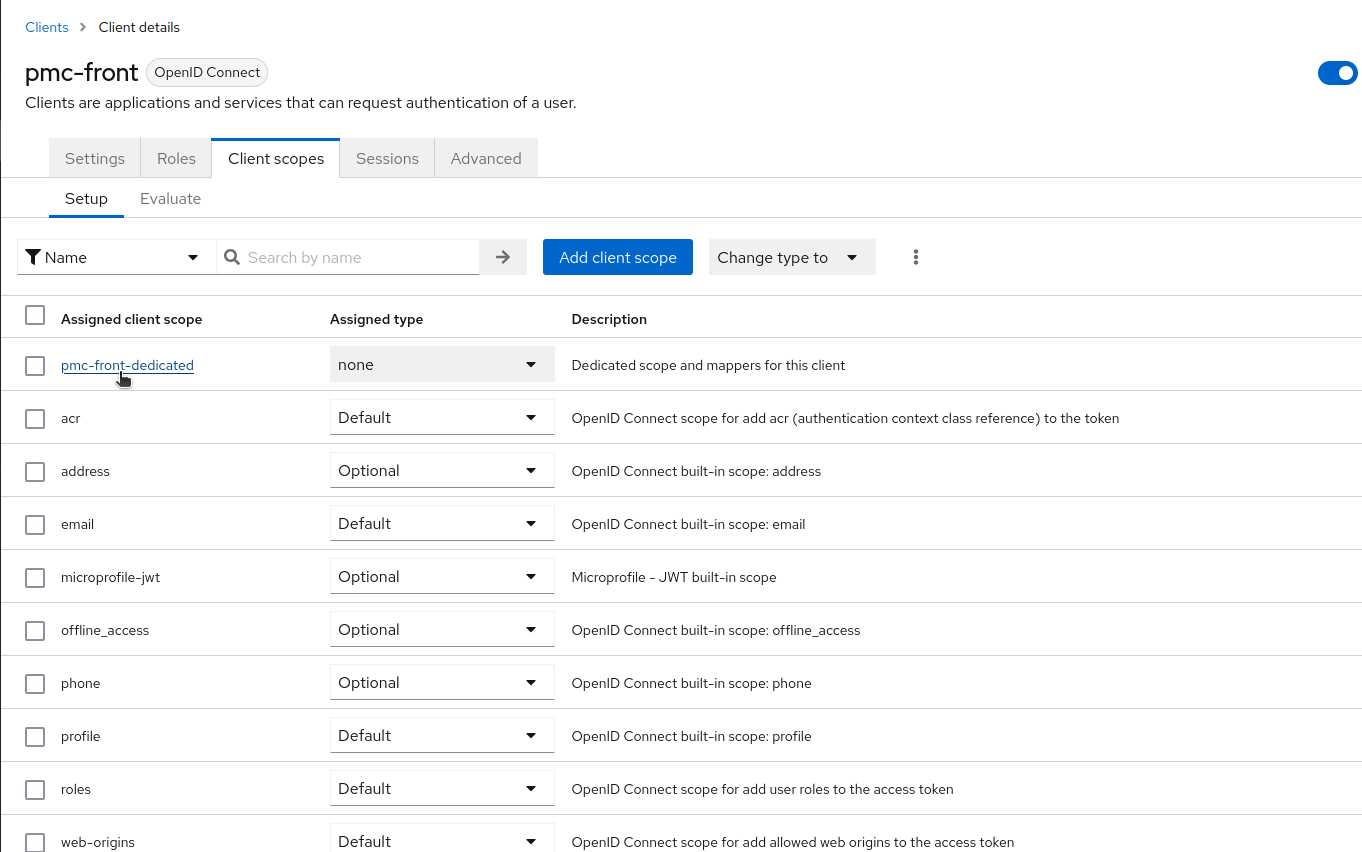This screenshot has width=1362, height=852.
Task: Click the search arrow submit button
Action: tap(503, 257)
